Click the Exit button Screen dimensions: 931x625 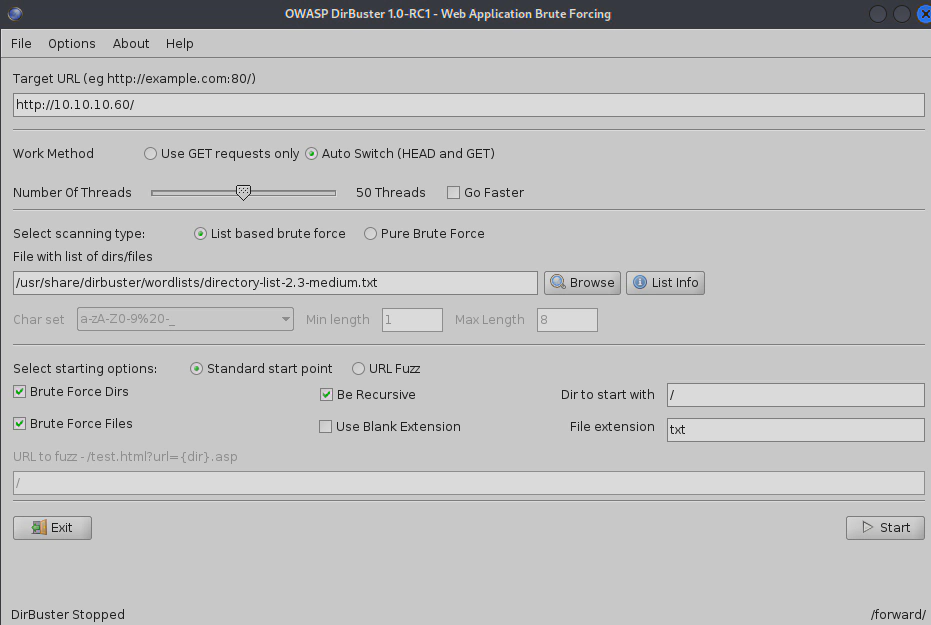[x=52, y=528]
